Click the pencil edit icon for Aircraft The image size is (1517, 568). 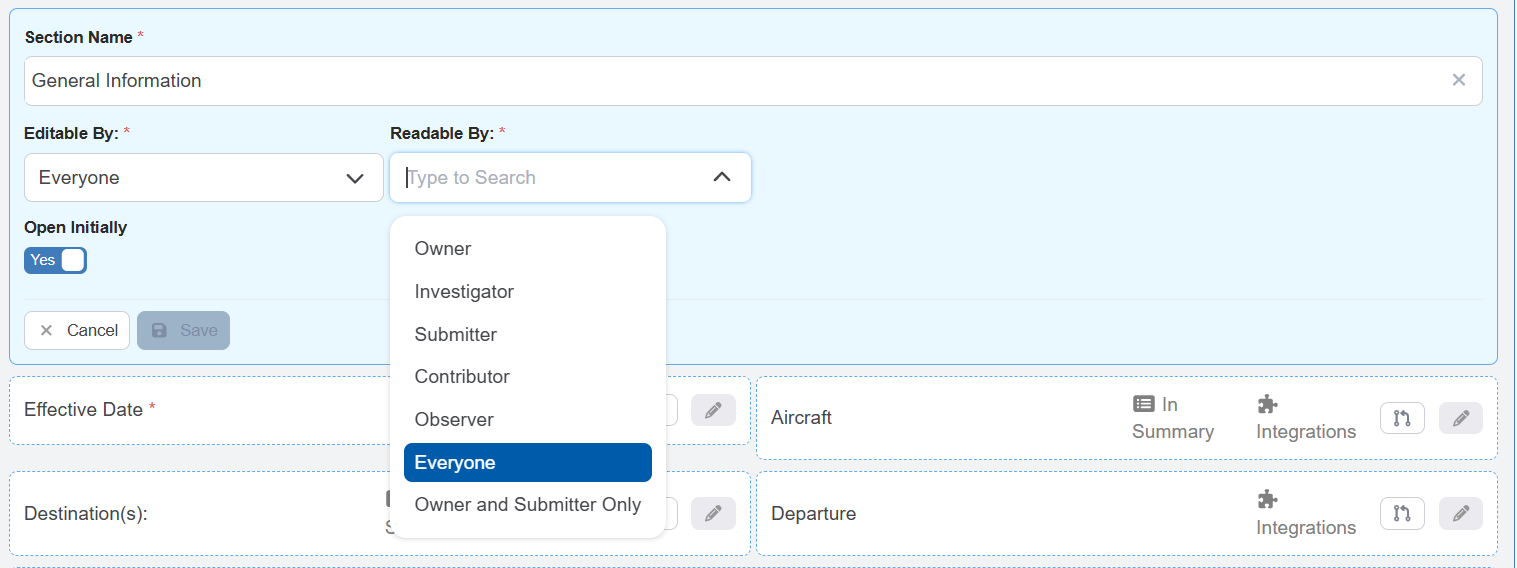tap(1461, 418)
